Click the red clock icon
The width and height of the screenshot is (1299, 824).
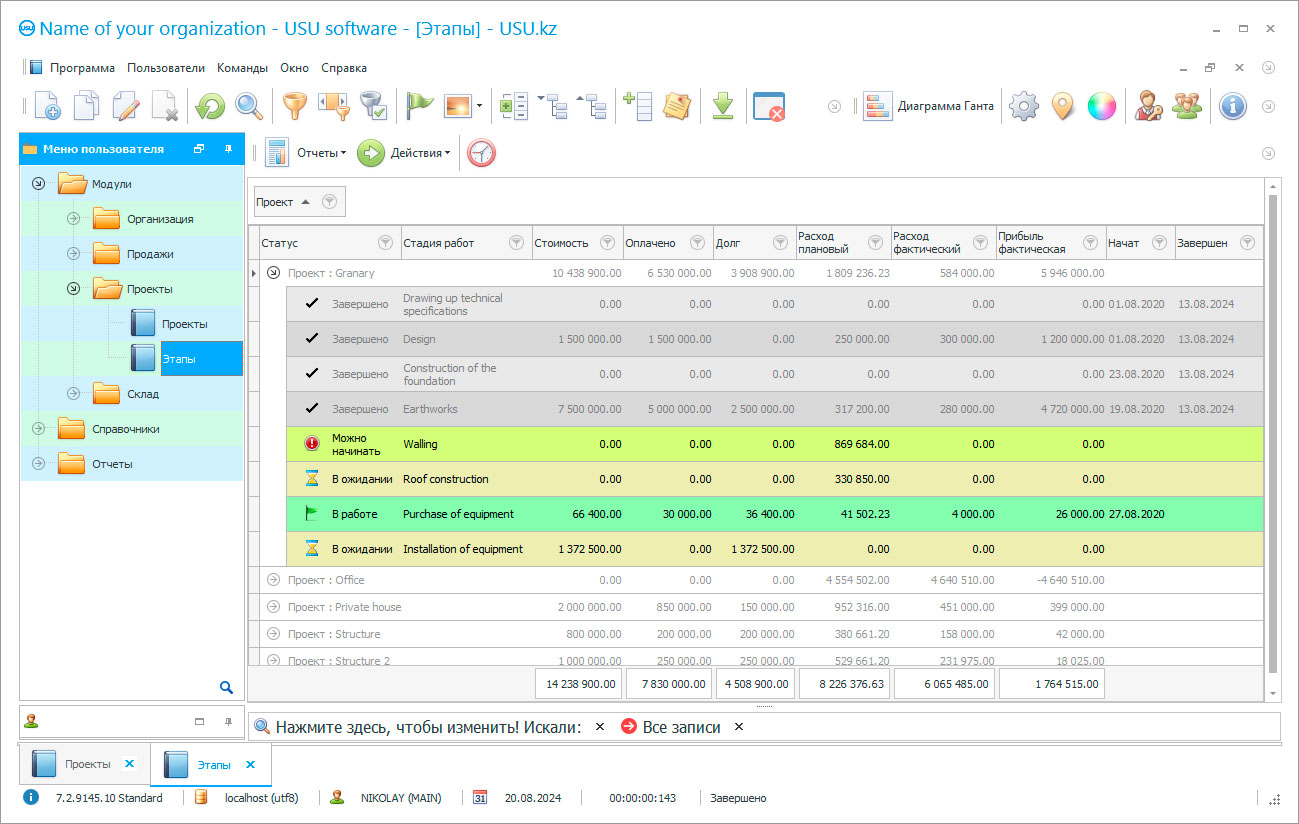481,153
